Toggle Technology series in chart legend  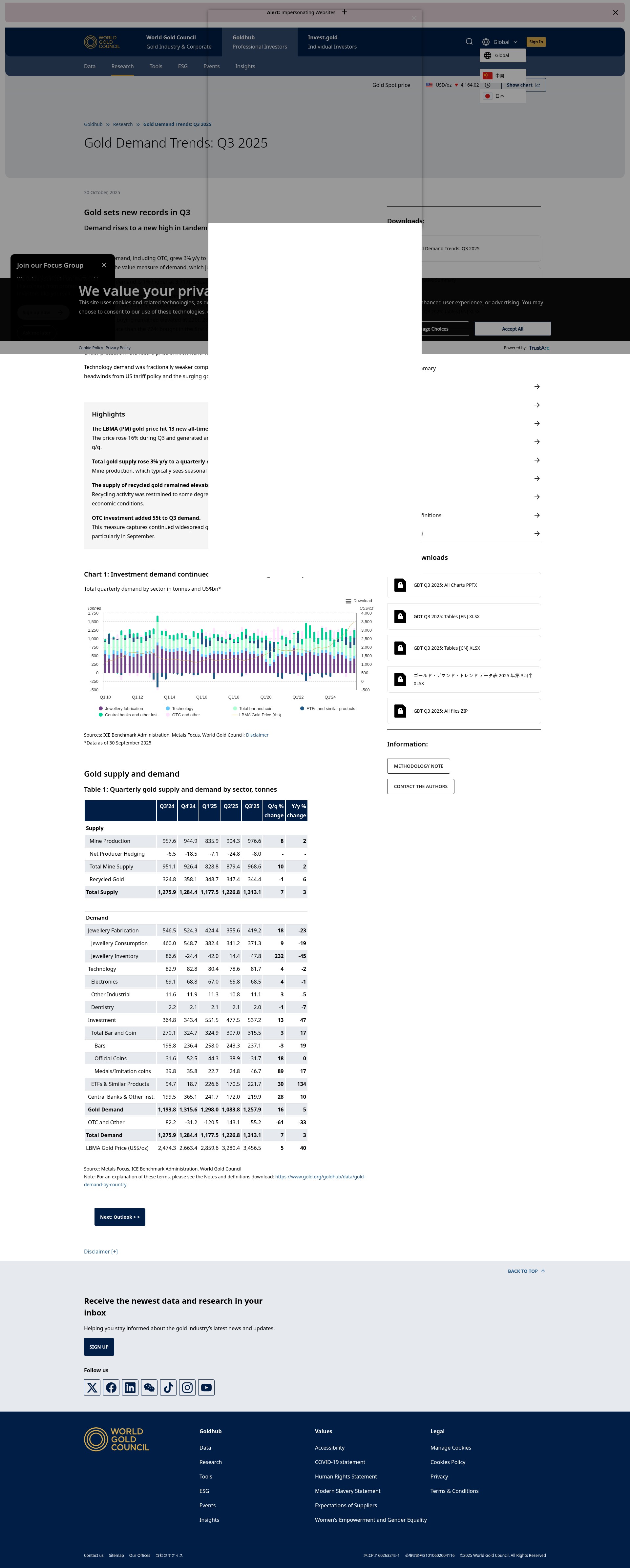tap(179, 708)
